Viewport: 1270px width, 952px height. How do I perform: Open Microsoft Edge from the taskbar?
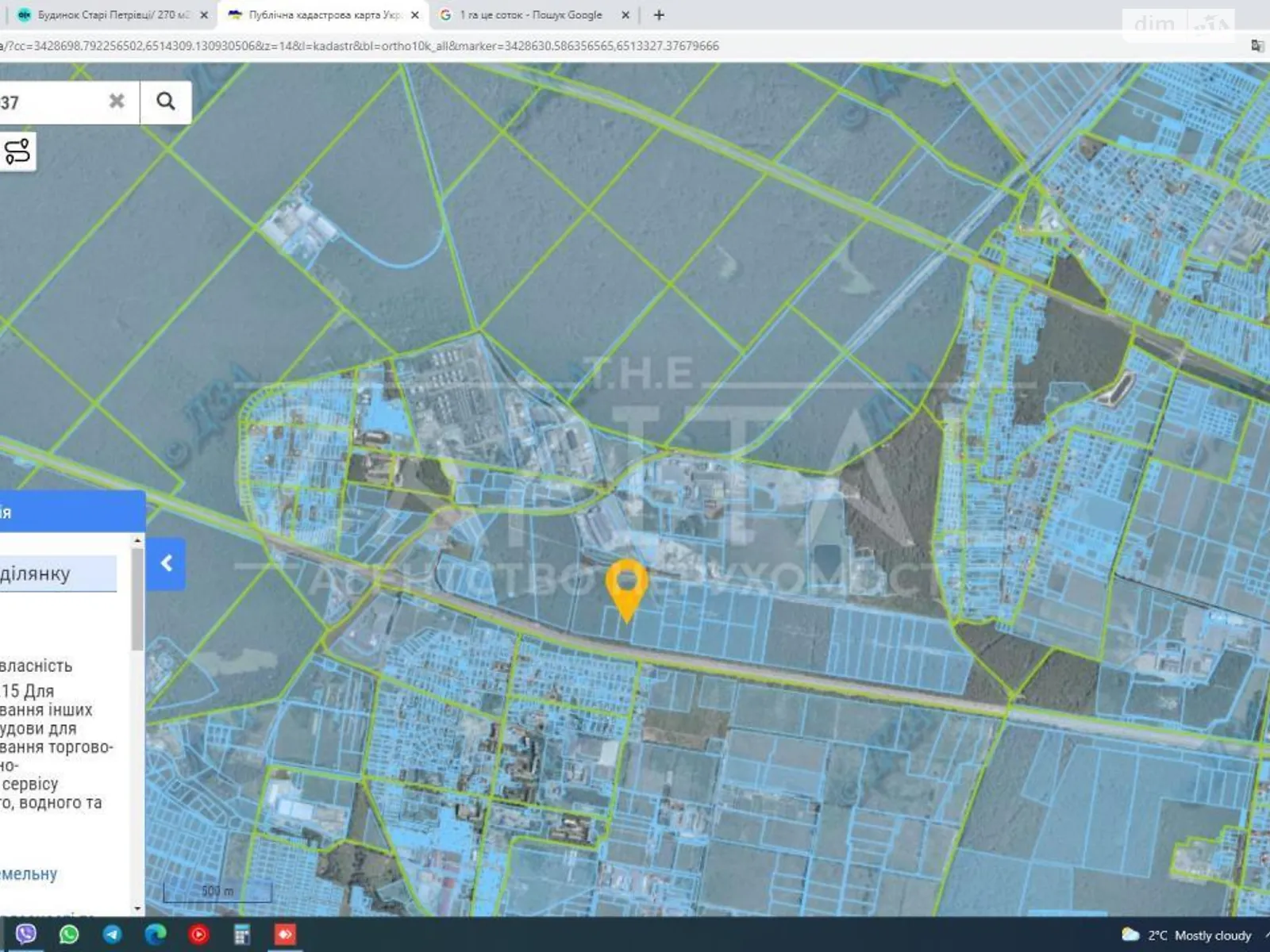pyautogui.click(x=156, y=935)
